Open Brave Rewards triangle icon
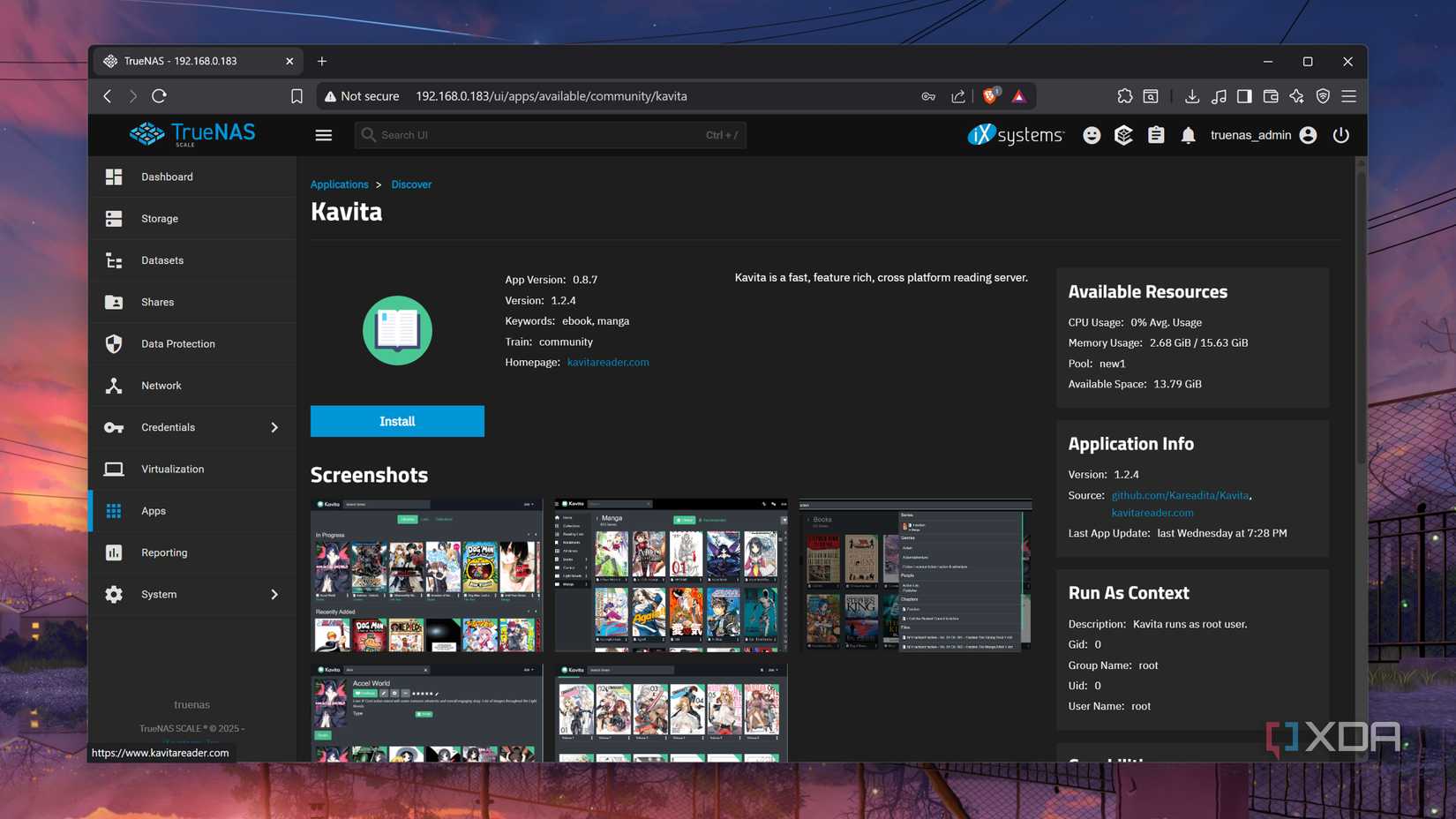The image size is (1456, 819). (x=1019, y=96)
